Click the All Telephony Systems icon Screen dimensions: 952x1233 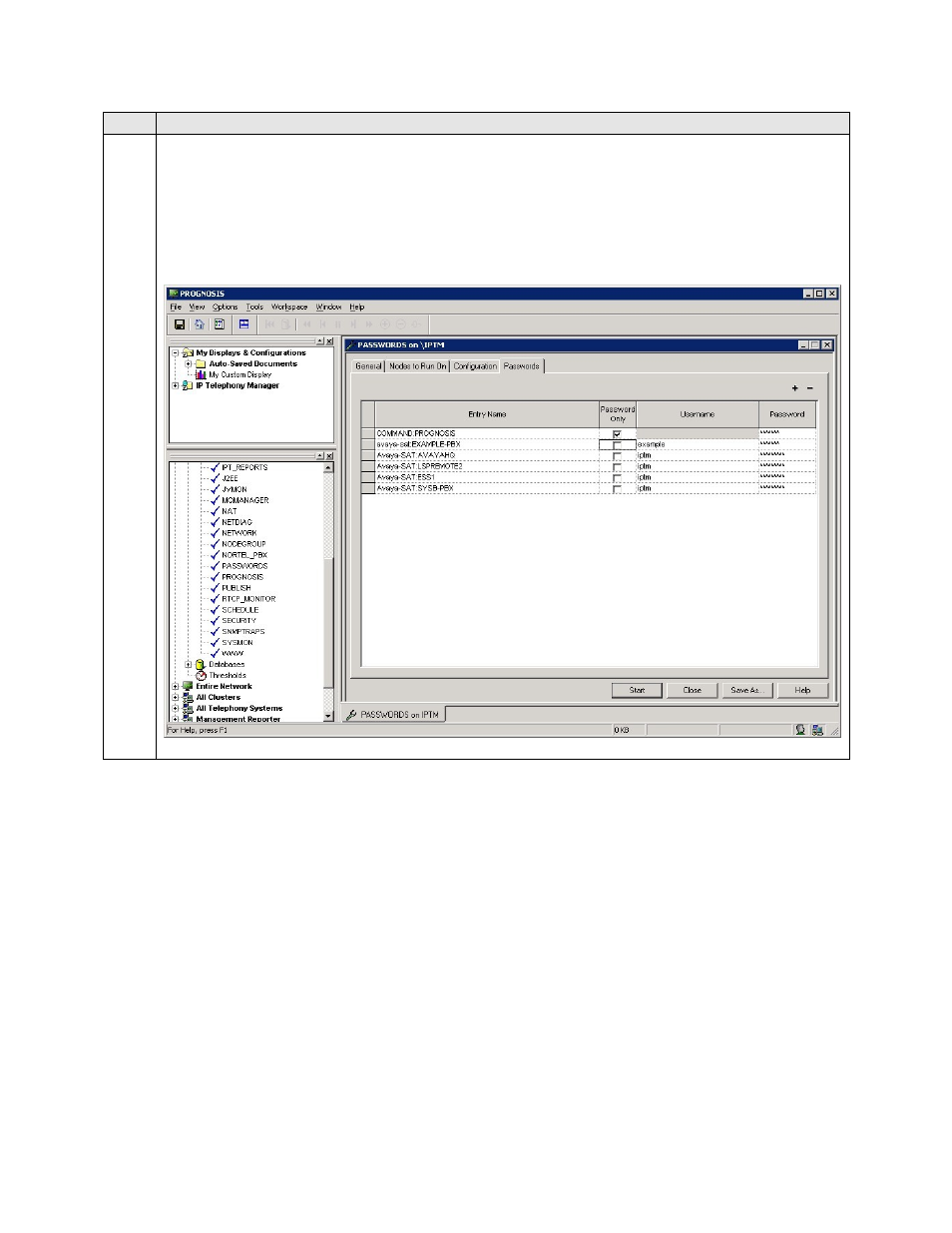(x=188, y=708)
